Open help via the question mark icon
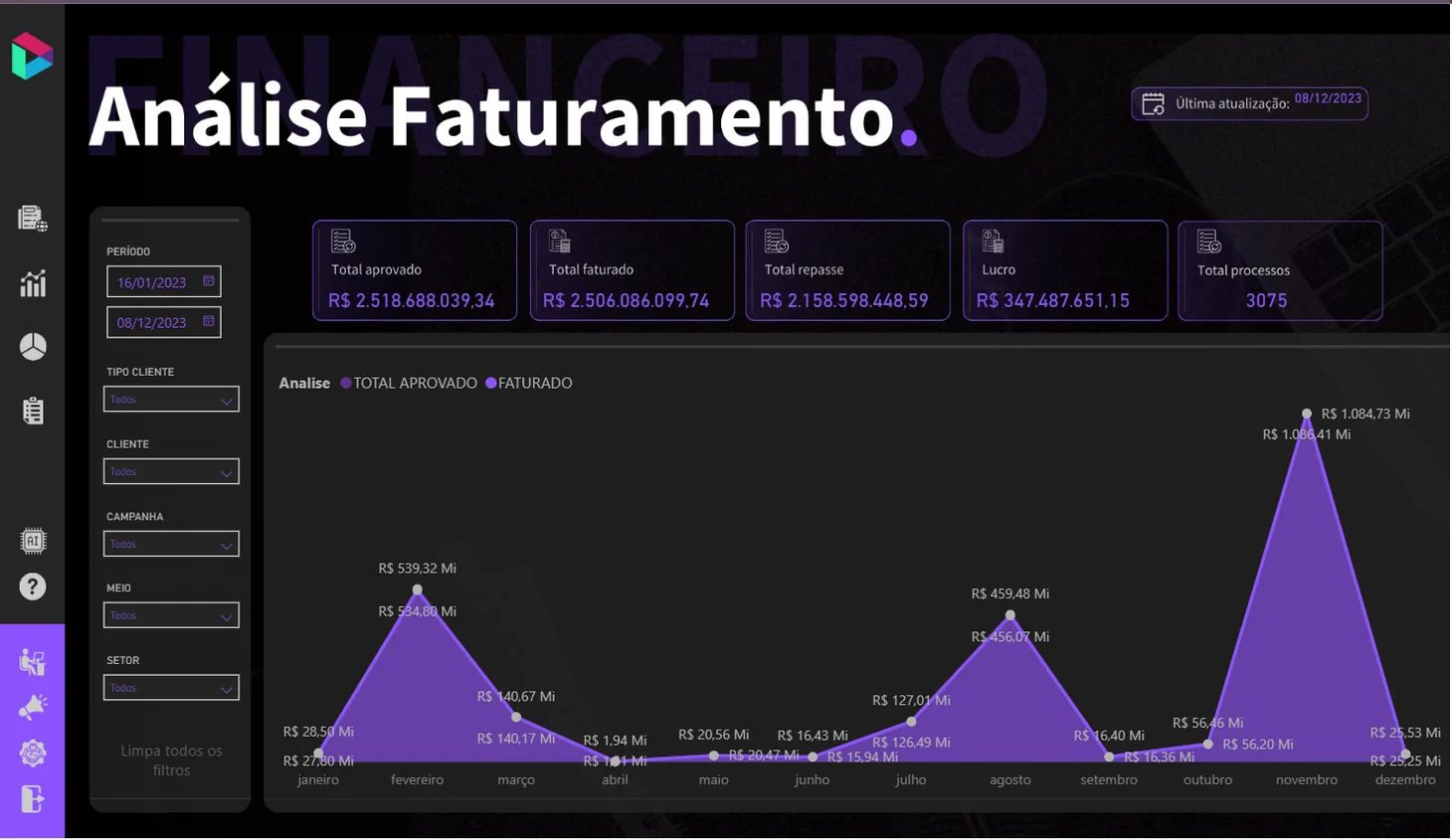Screen dimensions: 1452x840 click(33, 587)
